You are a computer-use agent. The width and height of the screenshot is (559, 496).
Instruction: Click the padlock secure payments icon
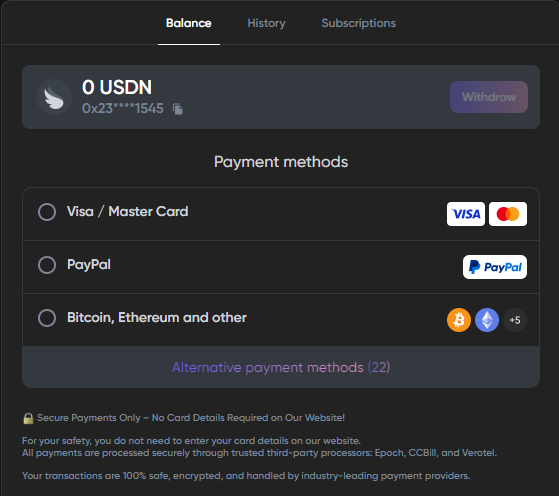pos(28,418)
